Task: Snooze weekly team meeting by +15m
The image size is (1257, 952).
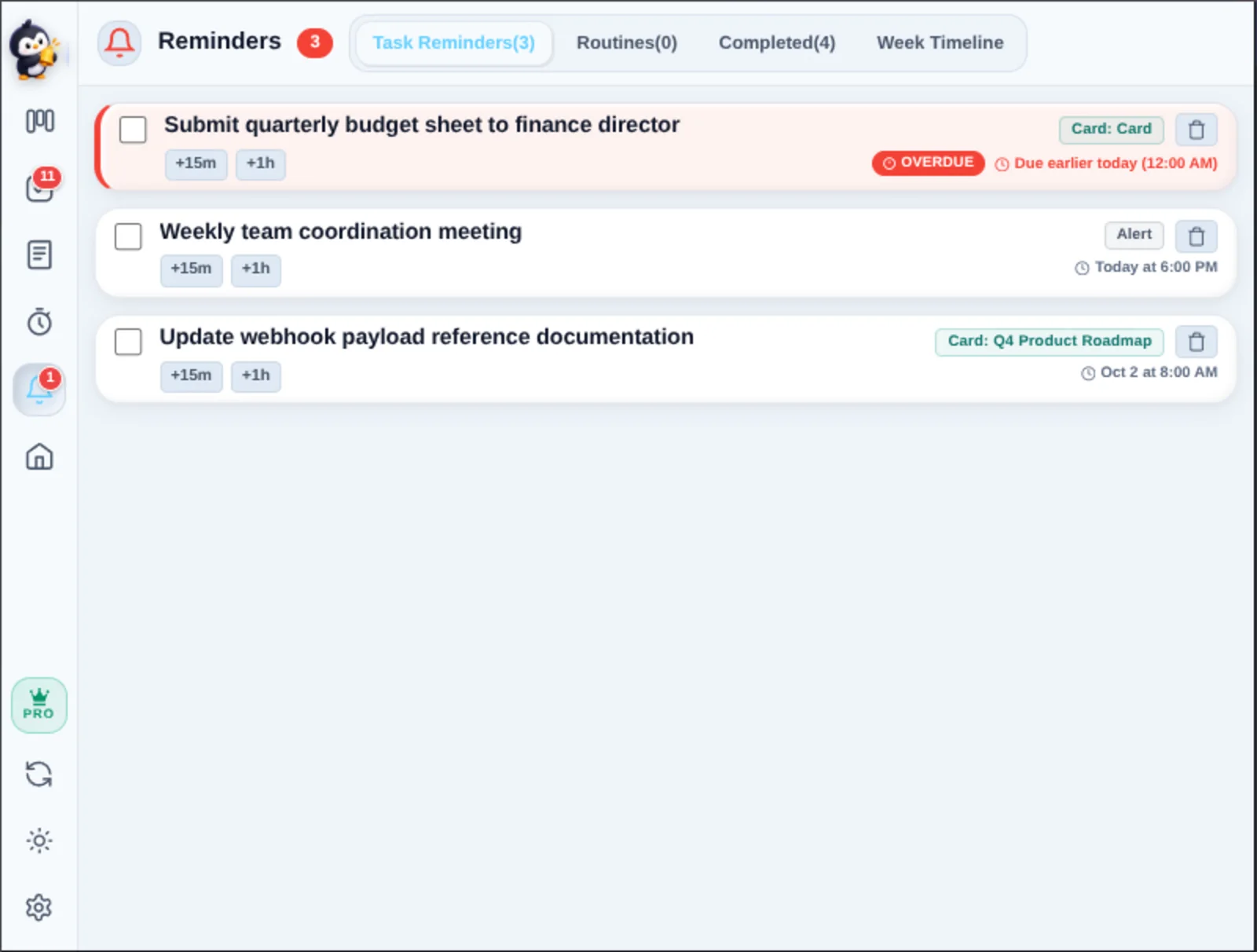Action: point(191,270)
